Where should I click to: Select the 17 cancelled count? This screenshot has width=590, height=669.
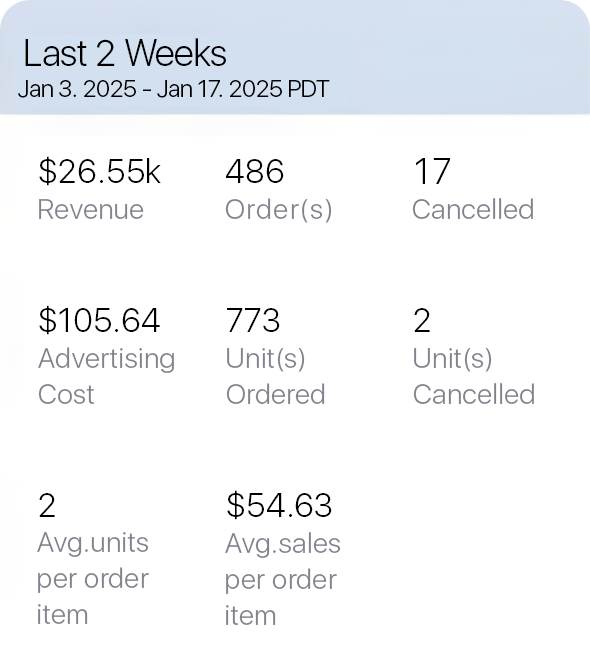(432, 172)
